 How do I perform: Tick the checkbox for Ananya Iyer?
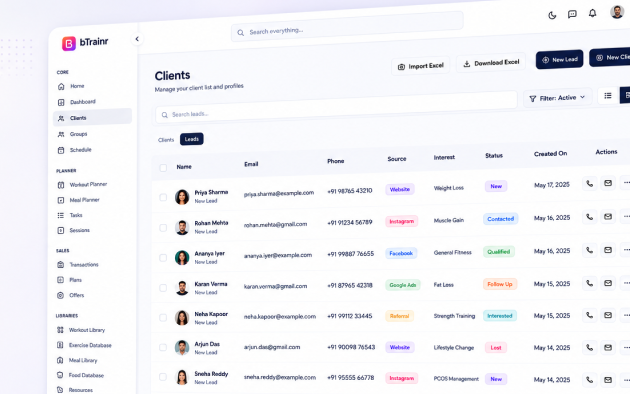[x=163, y=258]
